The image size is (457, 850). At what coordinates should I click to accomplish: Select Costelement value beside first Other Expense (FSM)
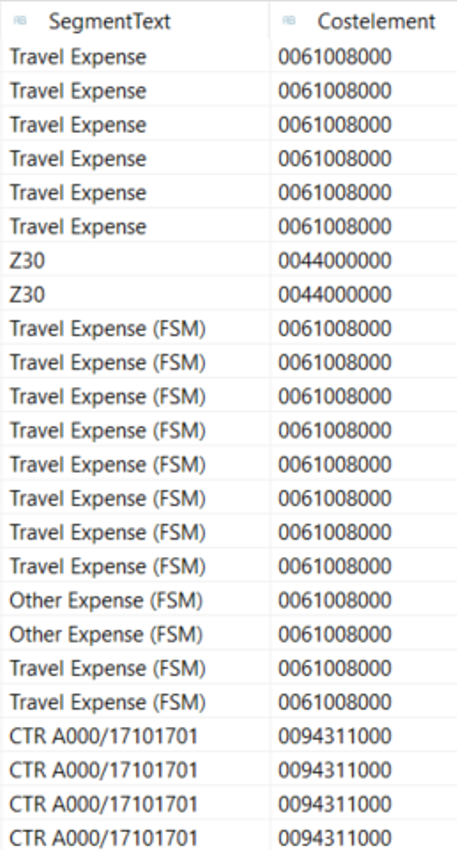[363, 601]
